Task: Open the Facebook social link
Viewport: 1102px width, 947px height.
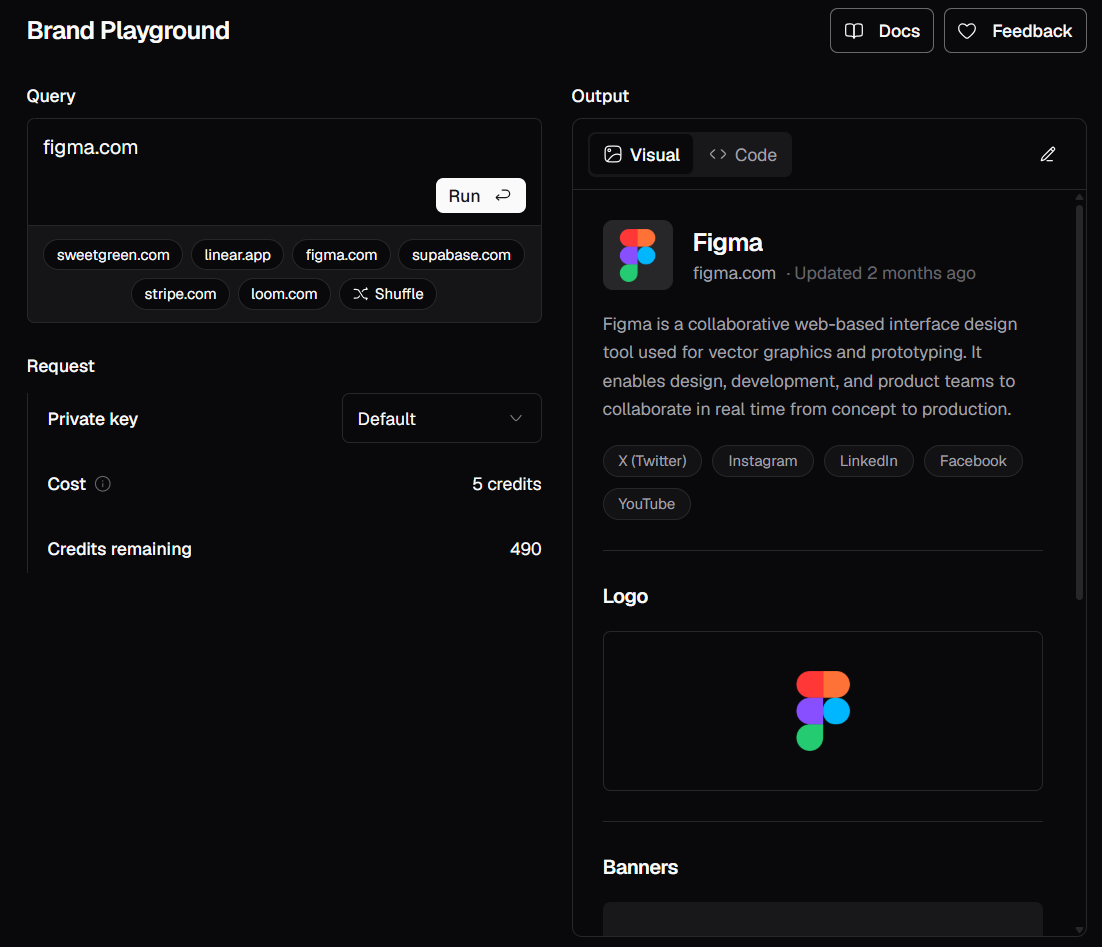Action: point(973,461)
